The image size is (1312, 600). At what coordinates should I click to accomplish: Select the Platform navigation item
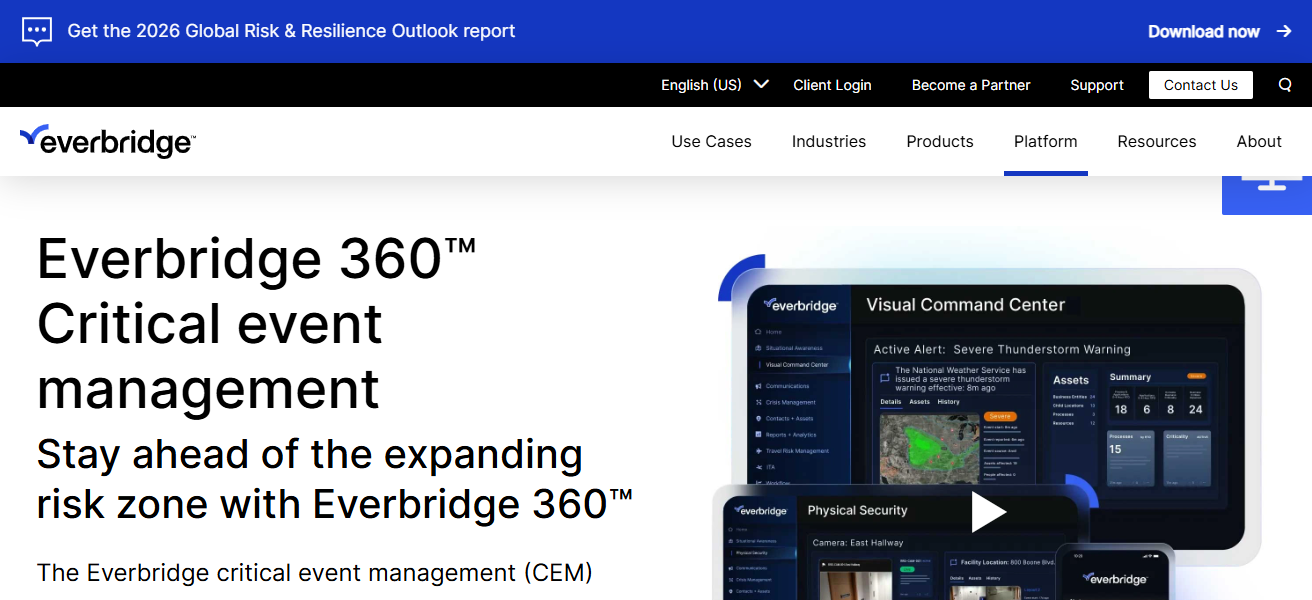pos(1045,141)
